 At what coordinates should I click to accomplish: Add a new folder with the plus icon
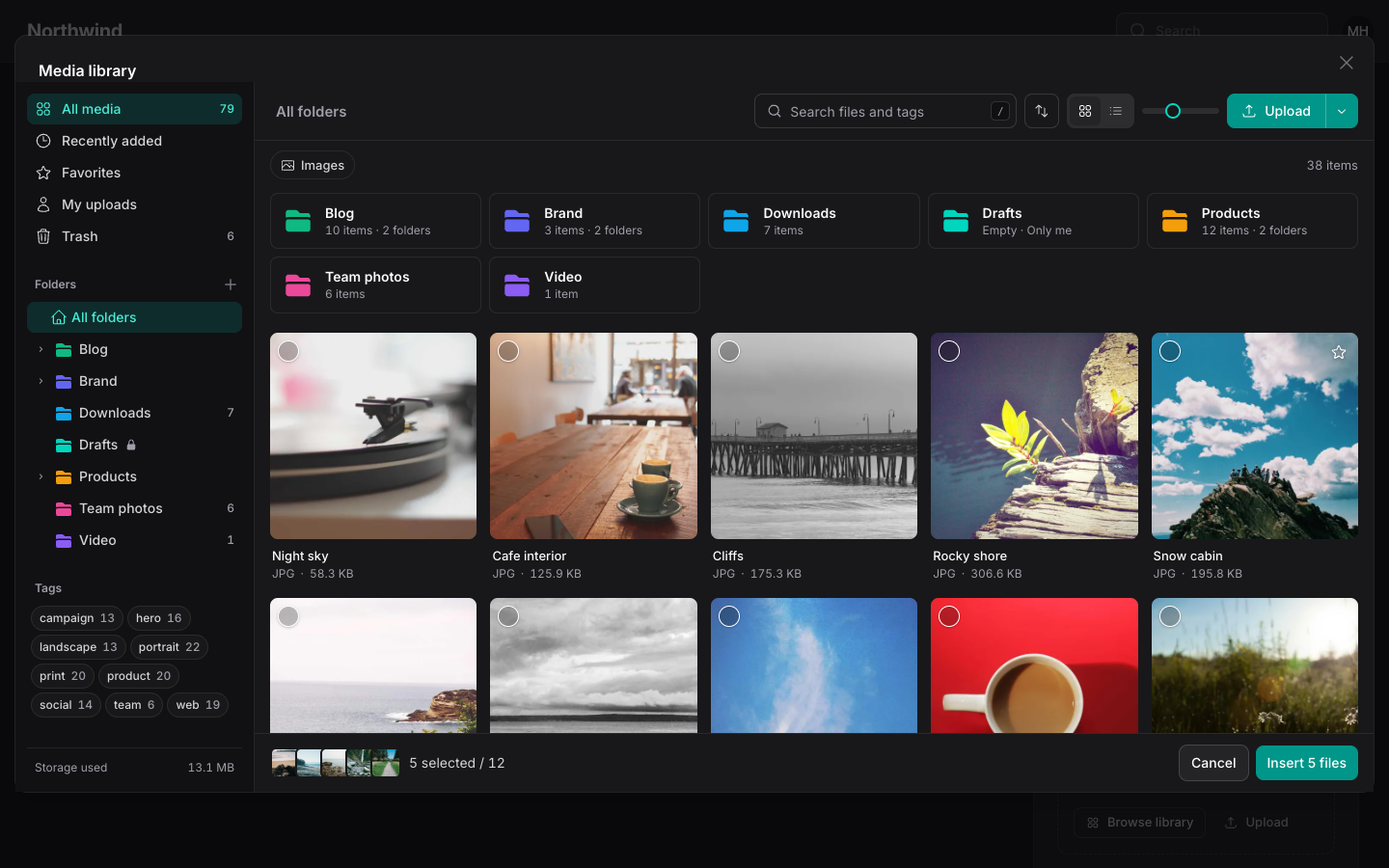231,285
